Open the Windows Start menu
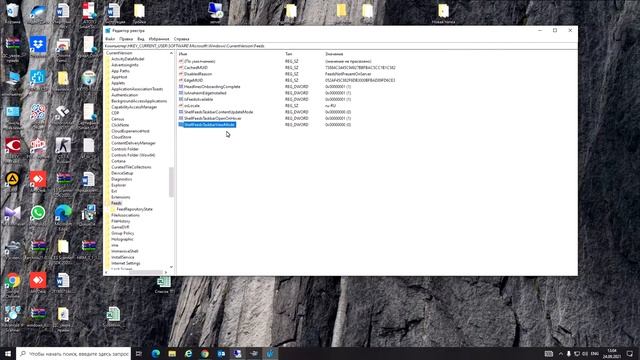The width and height of the screenshot is (640, 360). click(x=8, y=353)
